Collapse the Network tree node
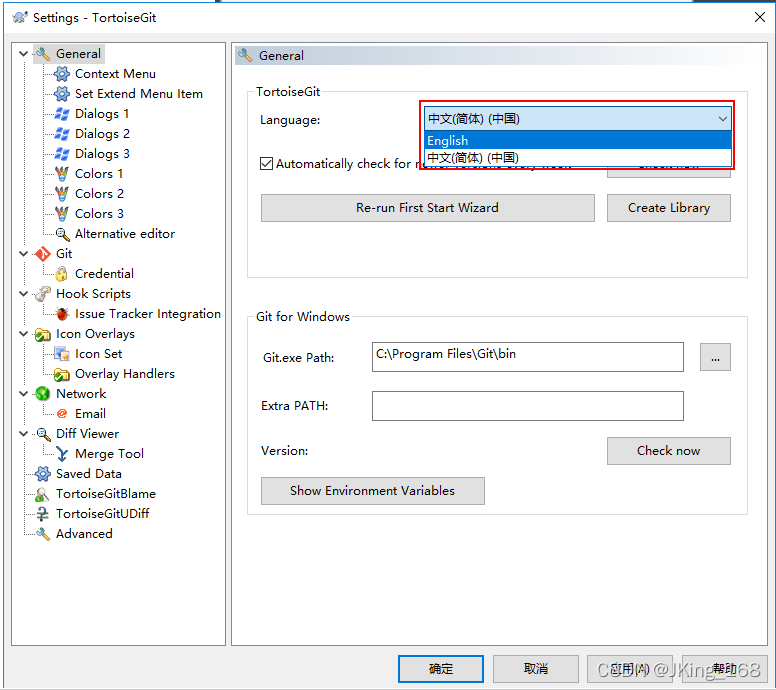The width and height of the screenshot is (776, 690). click(x=23, y=394)
